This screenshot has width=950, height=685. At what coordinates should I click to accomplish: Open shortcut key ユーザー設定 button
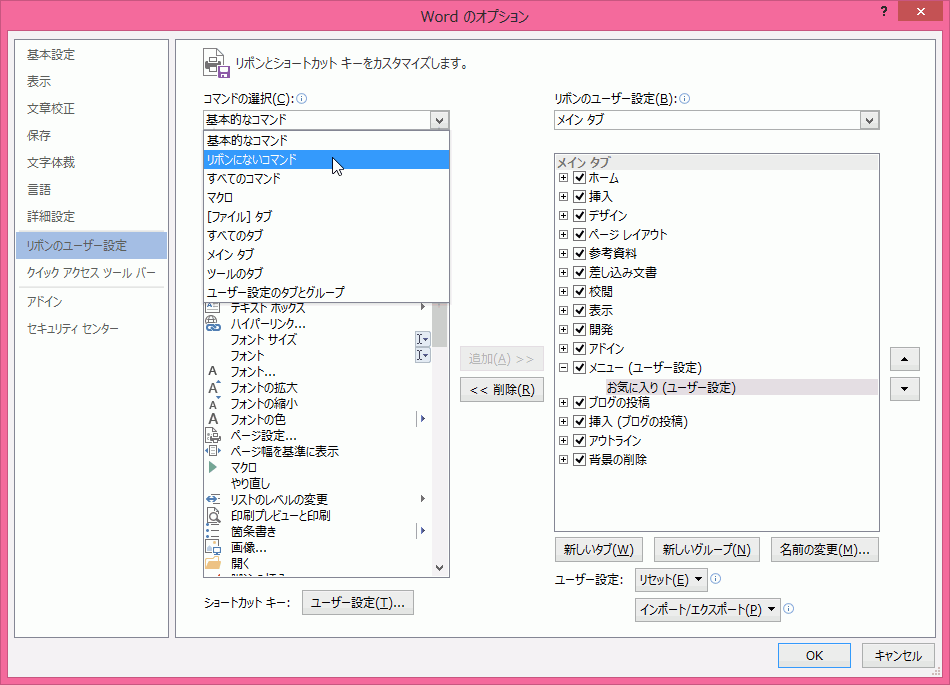(x=357, y=603)
